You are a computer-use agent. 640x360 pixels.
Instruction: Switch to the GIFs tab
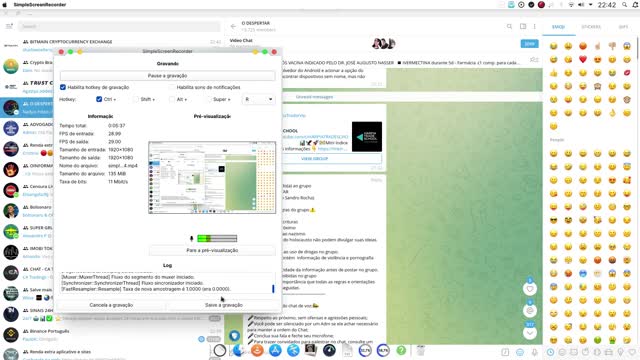tap(623, 27)
